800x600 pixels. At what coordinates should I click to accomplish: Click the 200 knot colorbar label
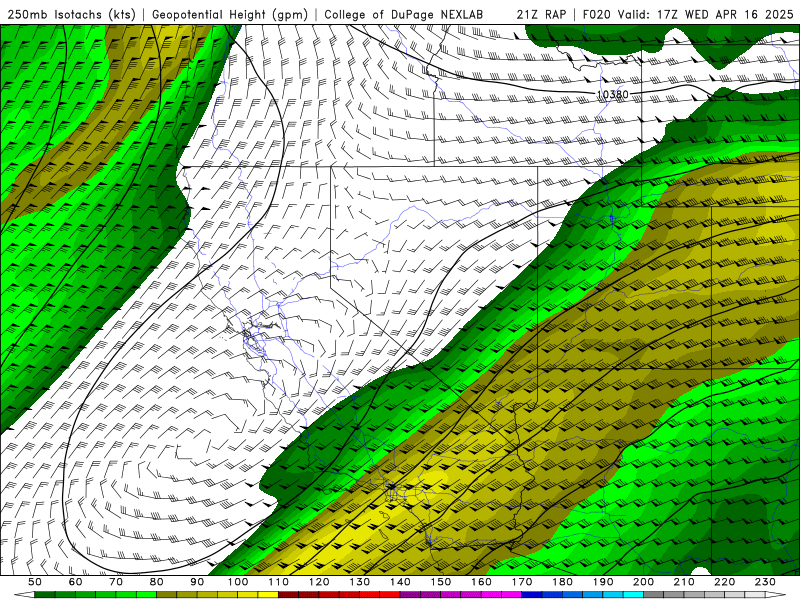click(644, 582)
